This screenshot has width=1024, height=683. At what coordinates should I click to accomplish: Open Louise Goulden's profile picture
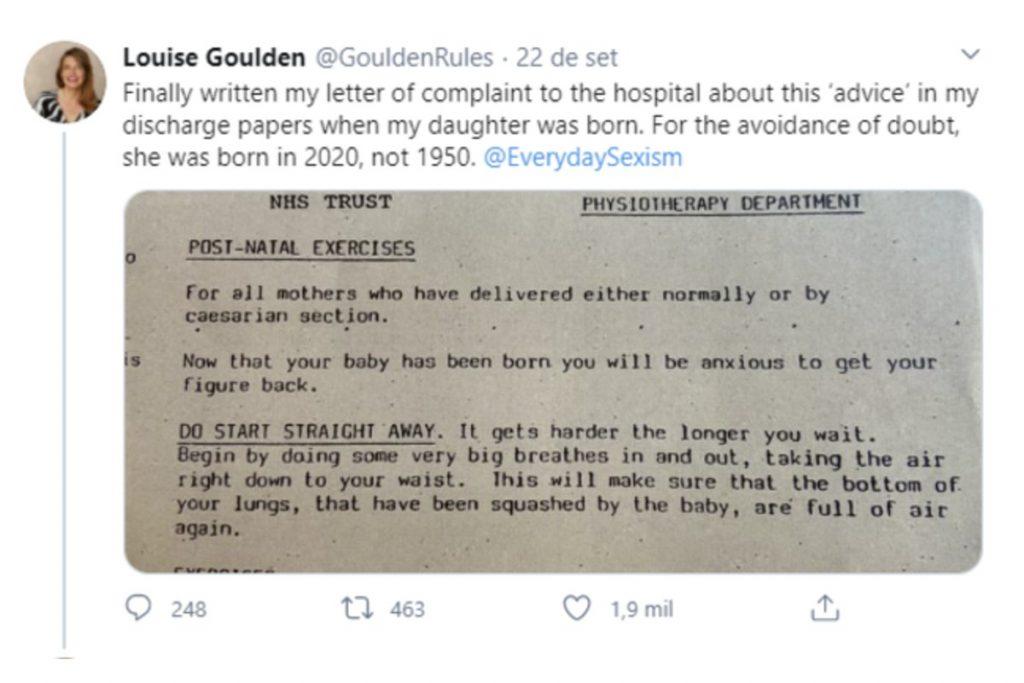65,82
